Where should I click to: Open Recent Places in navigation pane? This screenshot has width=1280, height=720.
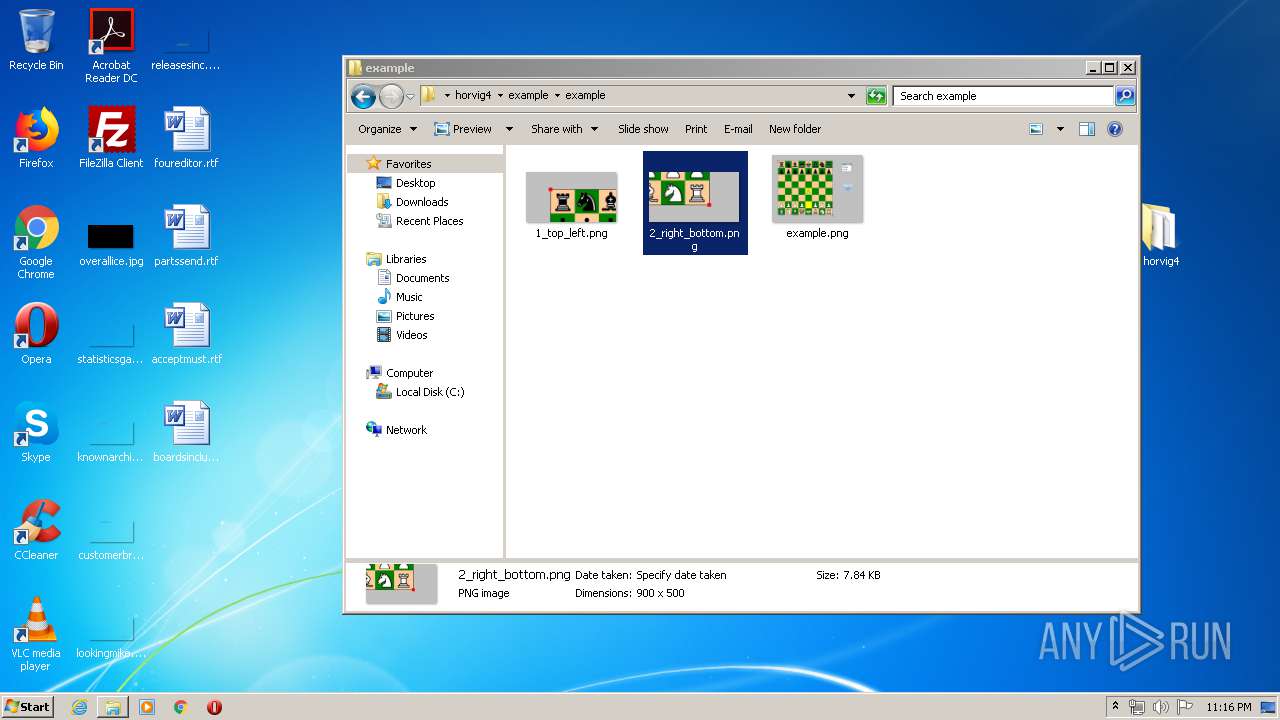coord(429,221)
